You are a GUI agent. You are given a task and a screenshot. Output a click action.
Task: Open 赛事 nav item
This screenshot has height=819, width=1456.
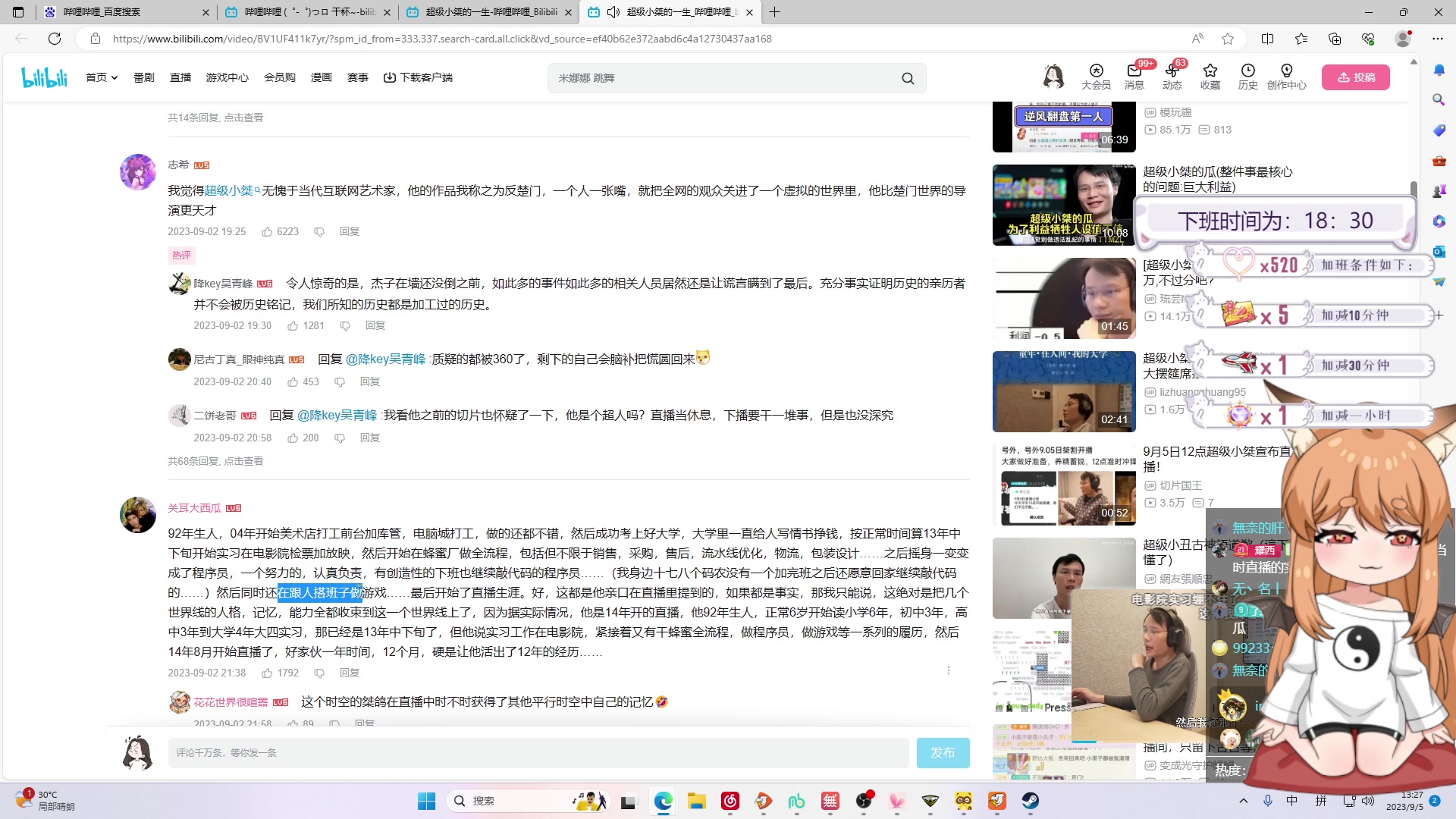click(358, 77)
